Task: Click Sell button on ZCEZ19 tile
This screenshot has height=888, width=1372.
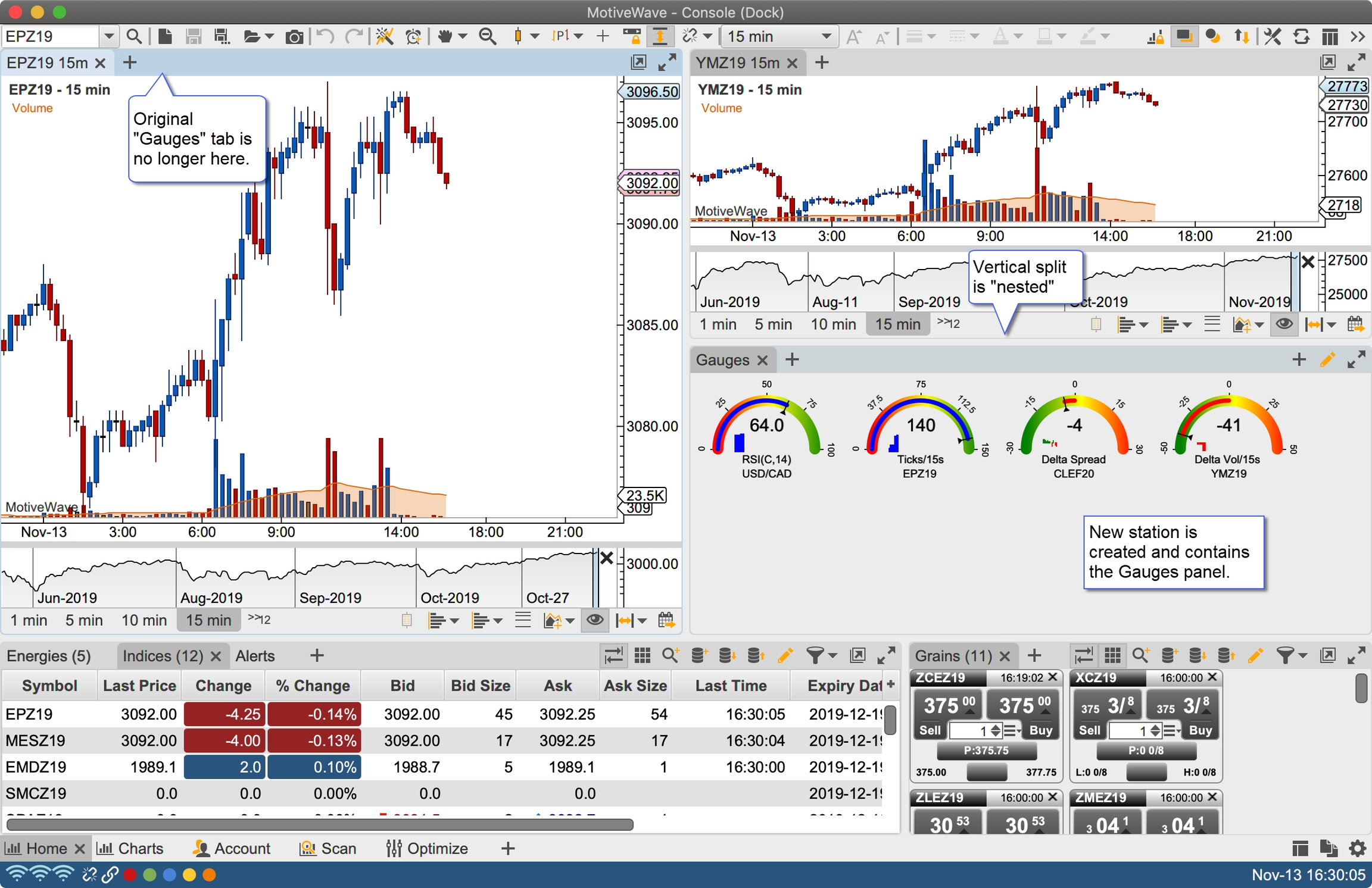Action: pyautogui.click(x=930, y=730)
